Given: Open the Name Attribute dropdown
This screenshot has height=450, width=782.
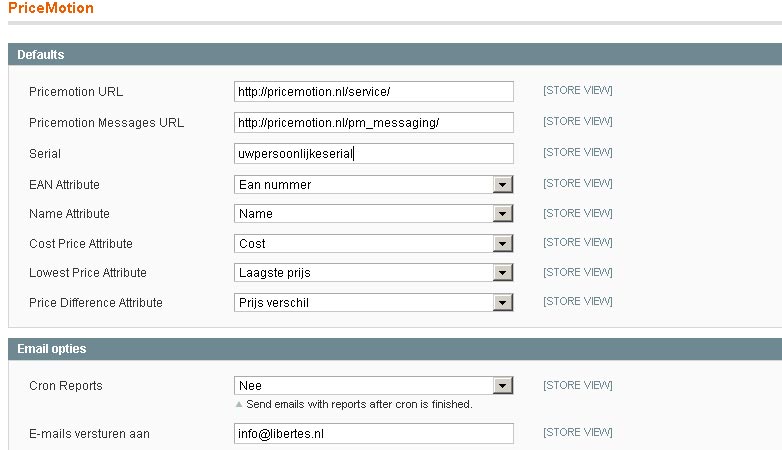Looking at the screenshot, I should click(x=374, y=214).
